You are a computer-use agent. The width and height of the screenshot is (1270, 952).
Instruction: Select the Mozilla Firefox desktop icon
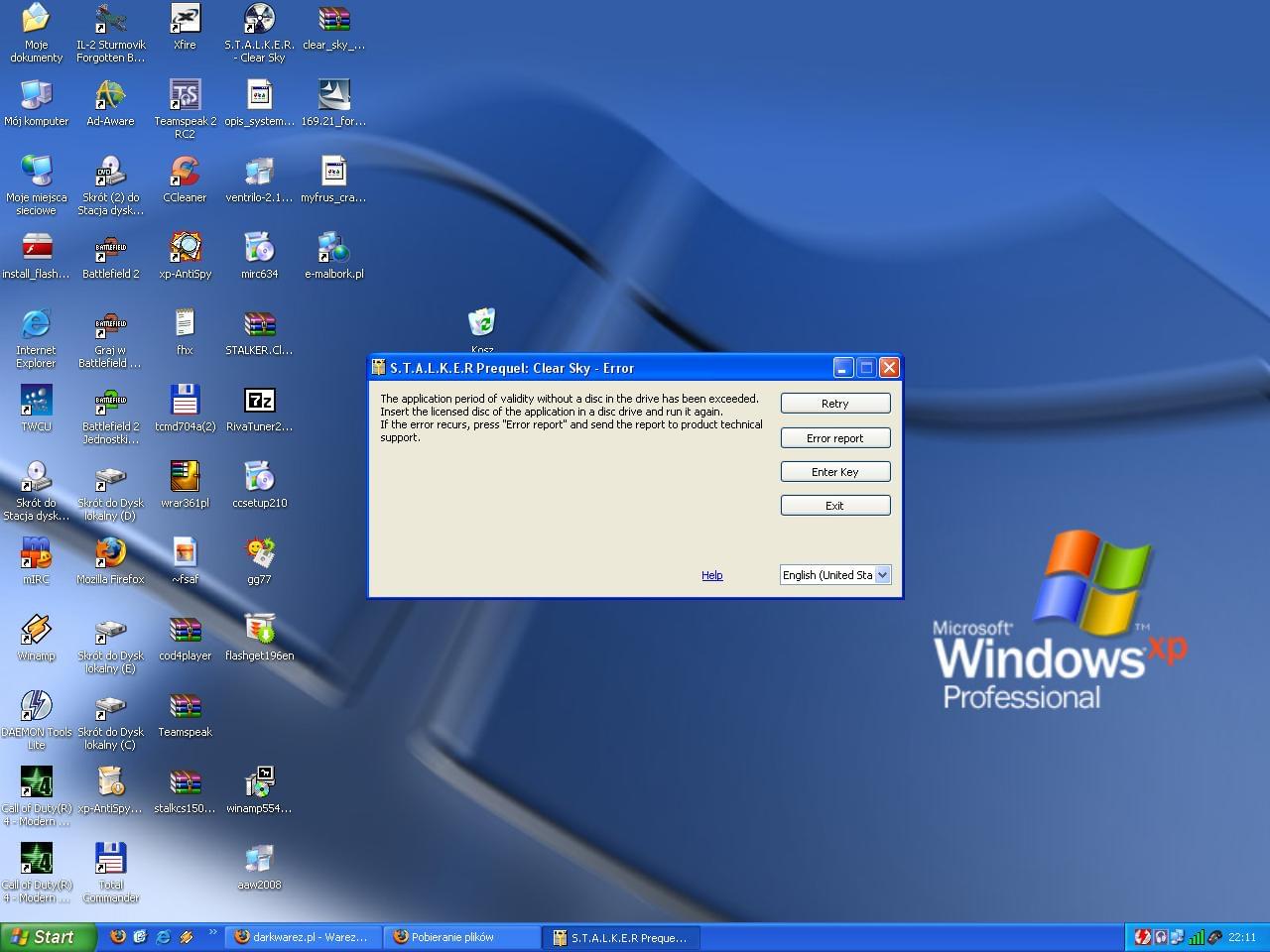coord(110,561)
